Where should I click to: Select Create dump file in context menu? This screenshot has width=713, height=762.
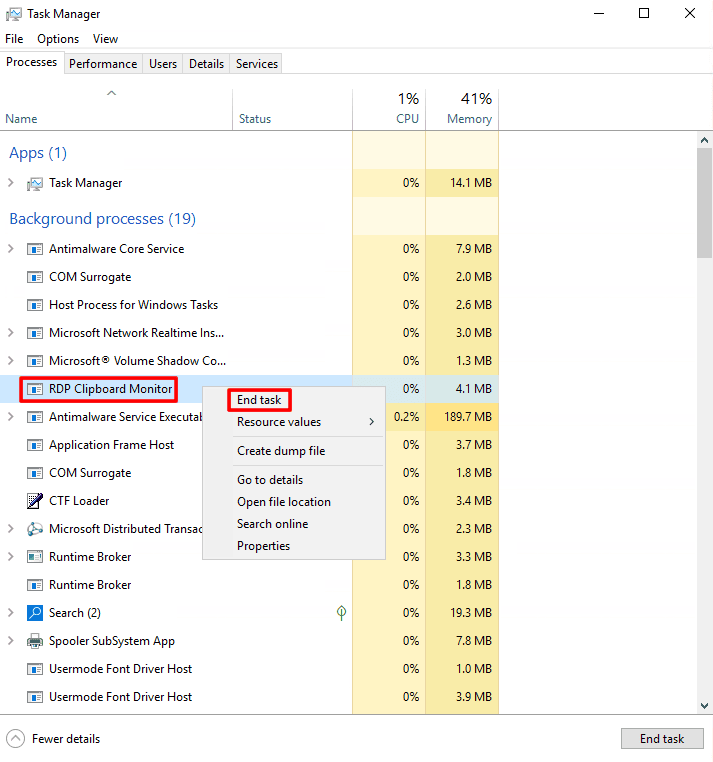[x=281, y=451]
